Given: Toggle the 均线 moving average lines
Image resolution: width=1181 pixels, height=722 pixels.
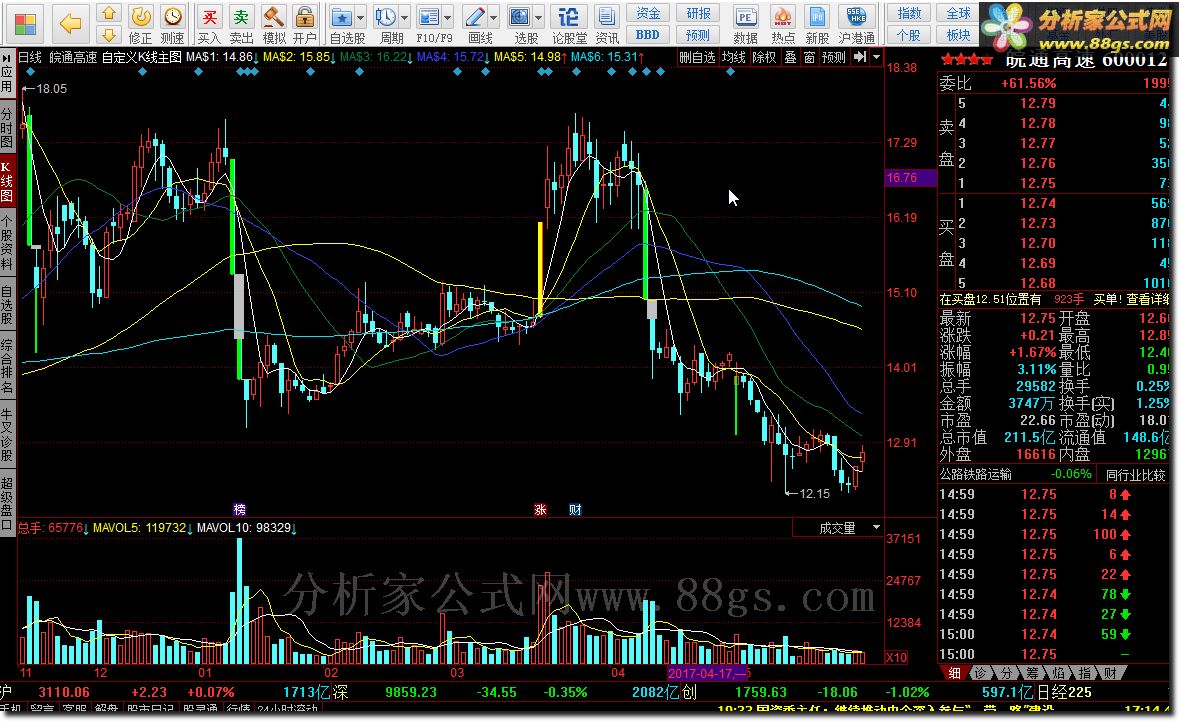Looking at the screenshot, I should tap(734, 57).
